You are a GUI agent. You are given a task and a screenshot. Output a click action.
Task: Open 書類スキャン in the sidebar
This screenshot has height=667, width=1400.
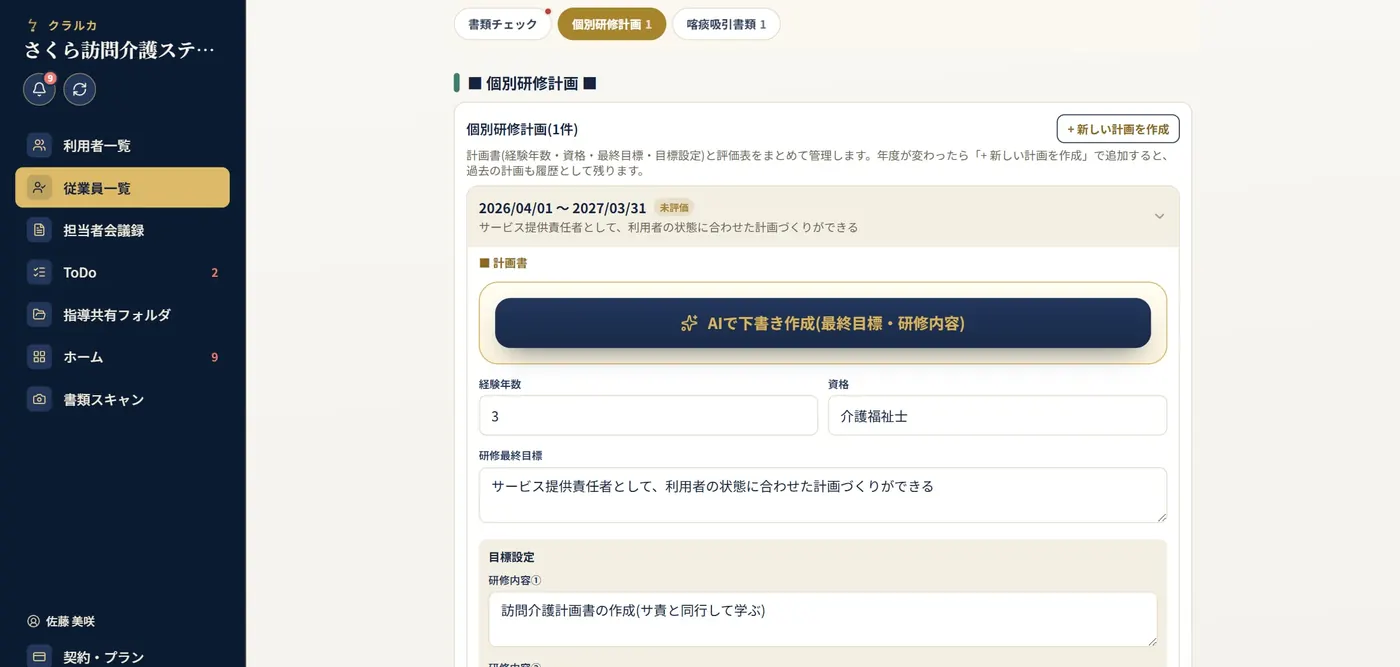(x=122, y=399)
